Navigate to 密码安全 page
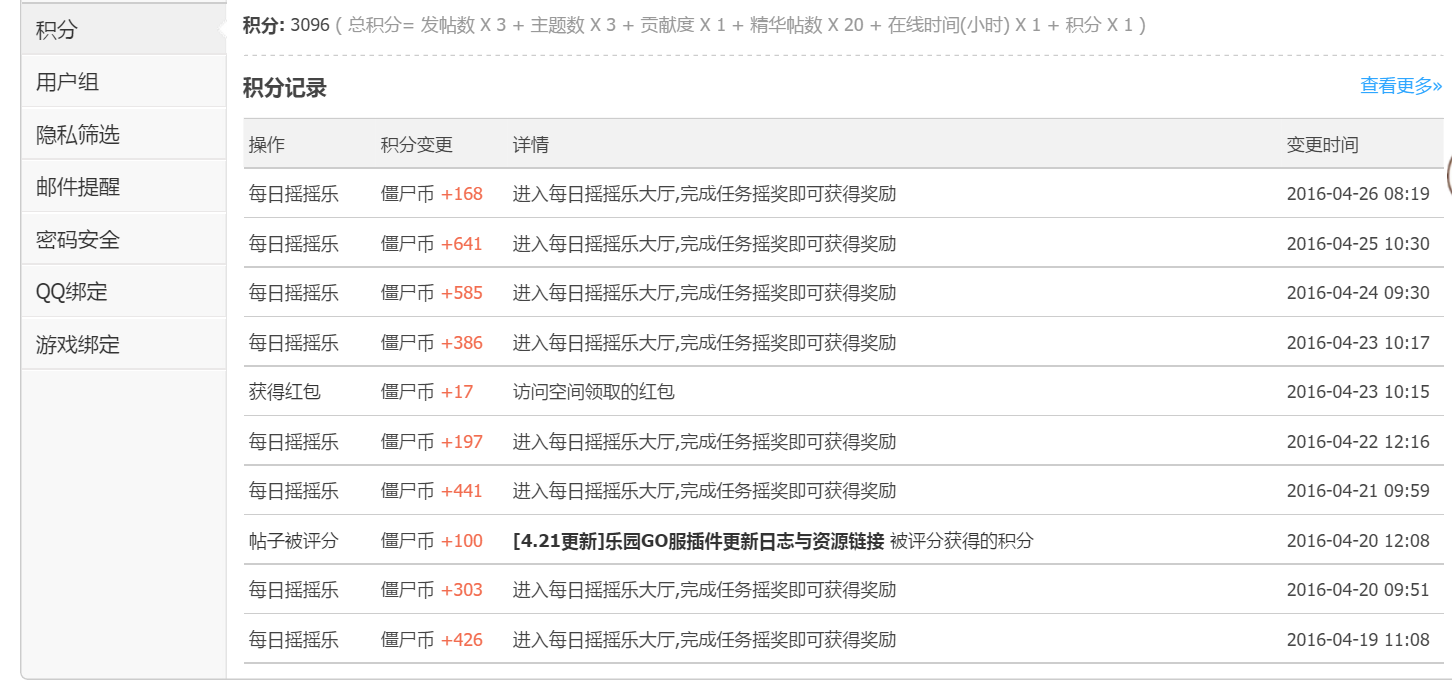The width and height of the screenshot is (1452, 690). coord(78,240)
